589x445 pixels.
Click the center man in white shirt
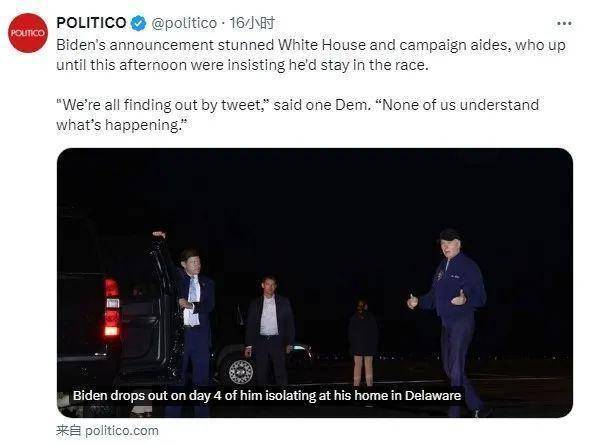[270, 330]
